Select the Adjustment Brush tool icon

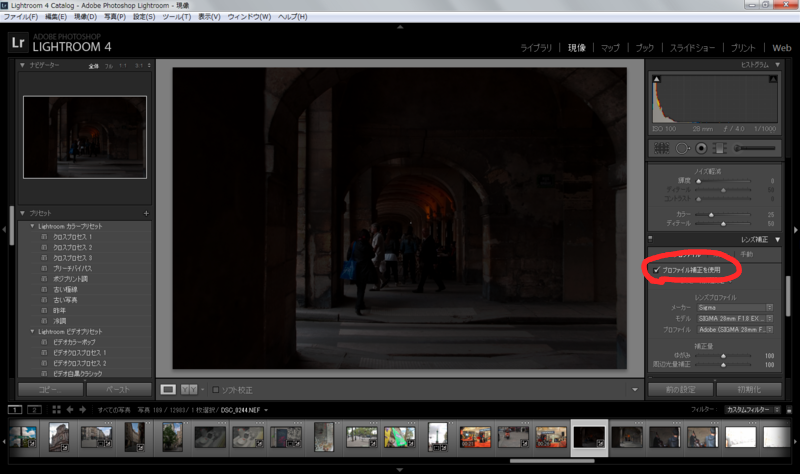coord(755,148)
